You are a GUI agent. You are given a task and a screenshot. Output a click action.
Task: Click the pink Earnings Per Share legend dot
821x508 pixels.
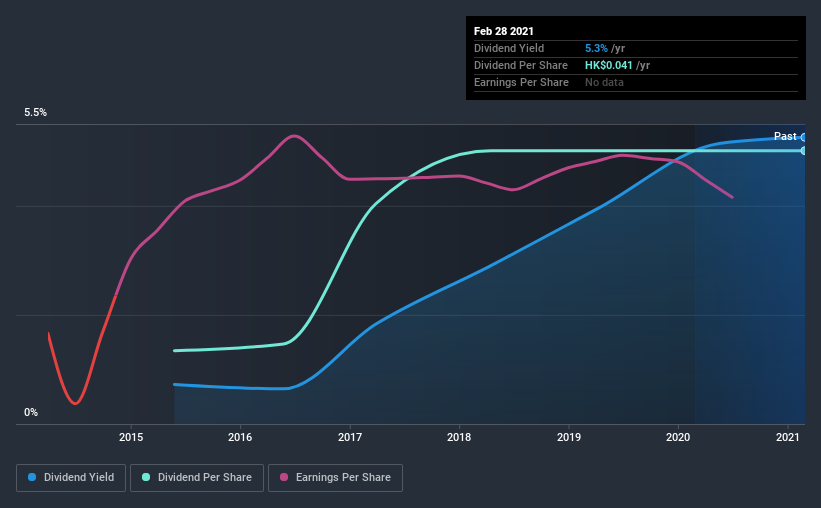click(x=284, y=477)
